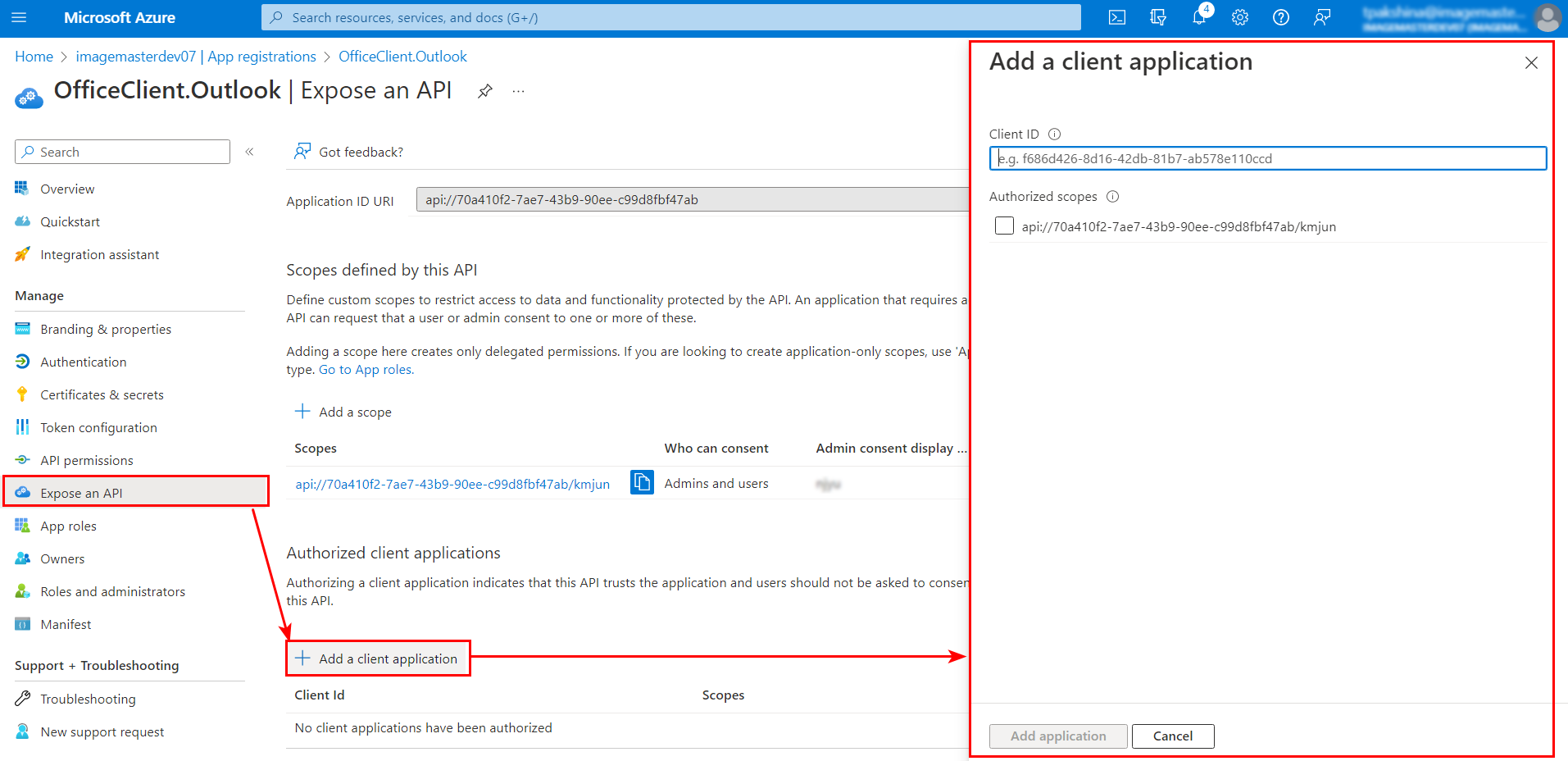
Task: Click the Admins and users cell
Action: [716, 483]
